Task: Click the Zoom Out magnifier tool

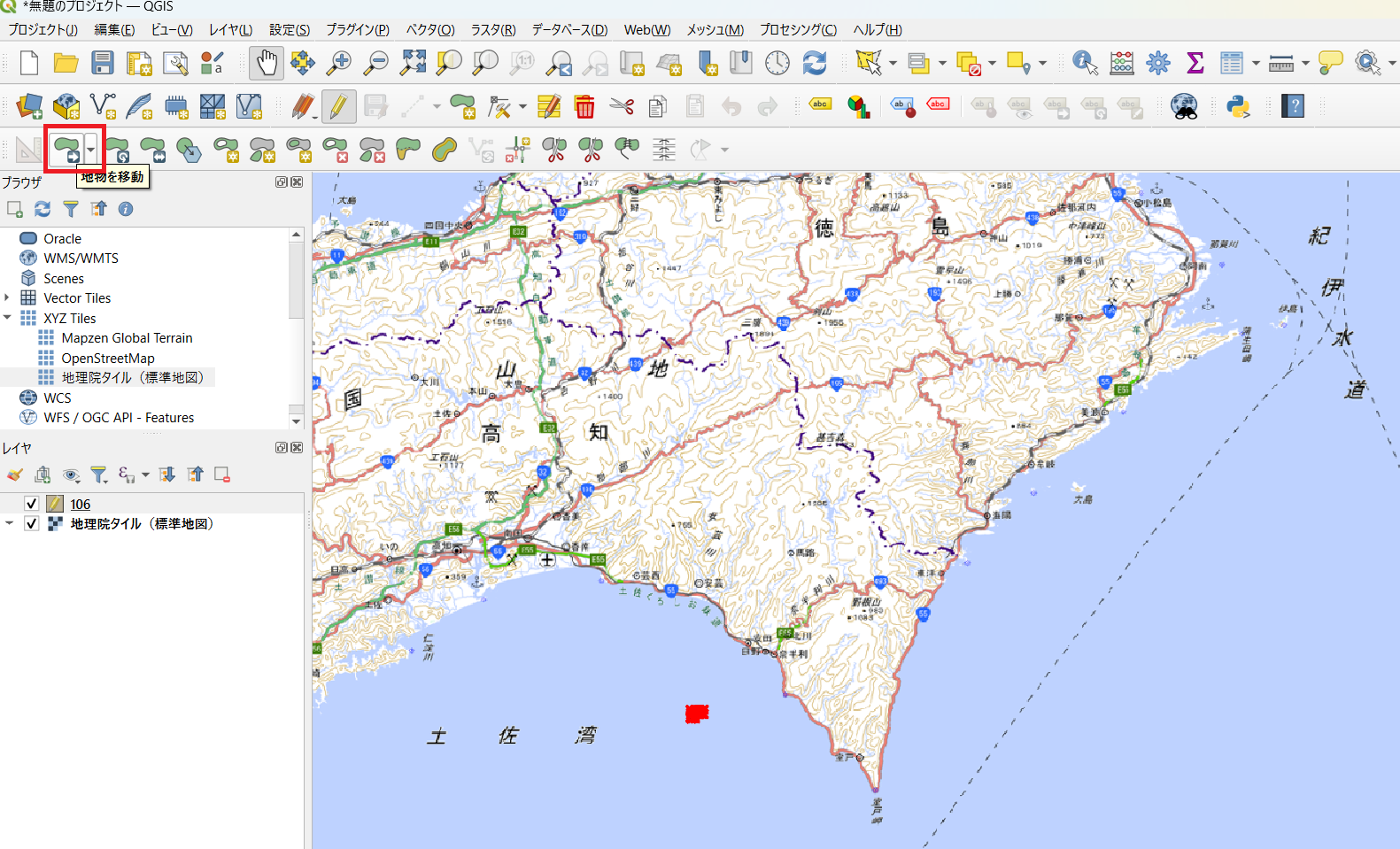Action: click(x=376, y=63)
